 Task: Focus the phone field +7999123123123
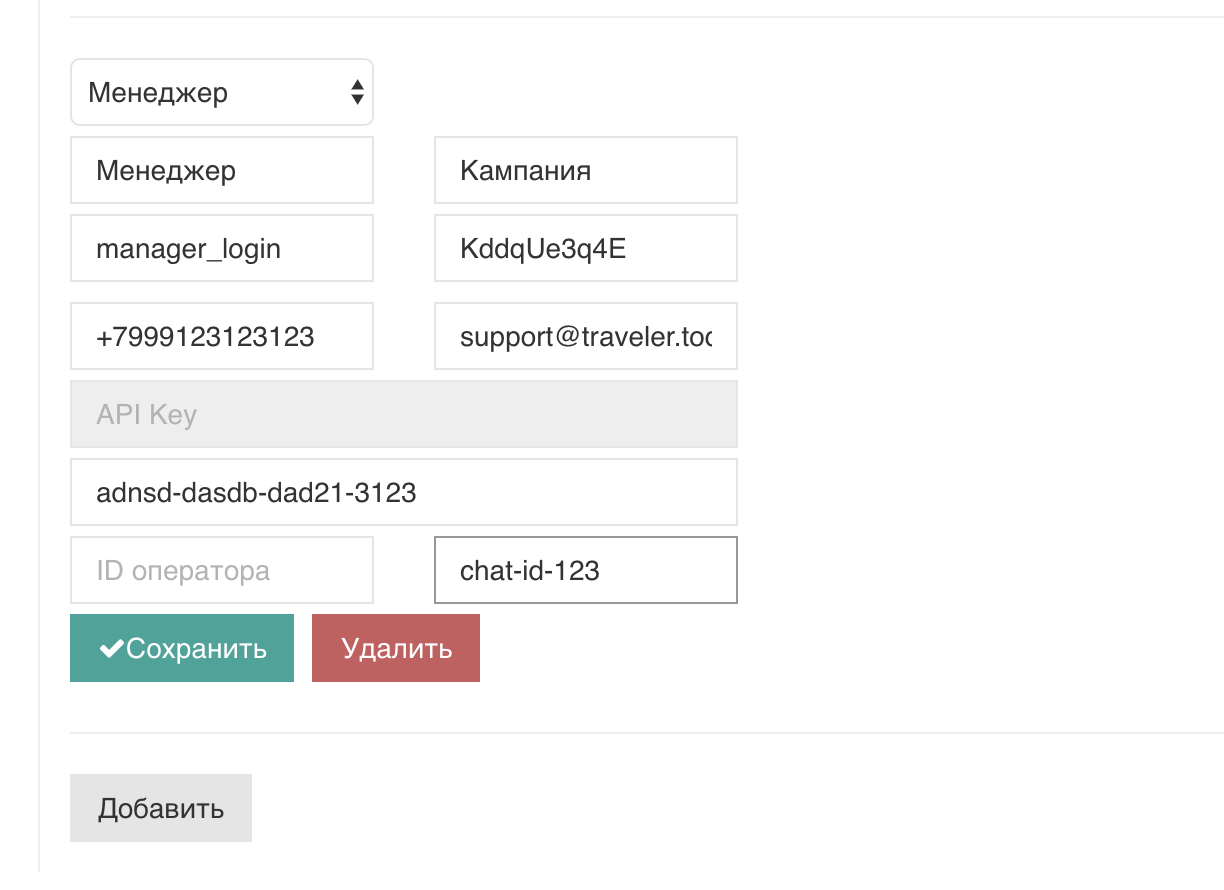[221, 336]
